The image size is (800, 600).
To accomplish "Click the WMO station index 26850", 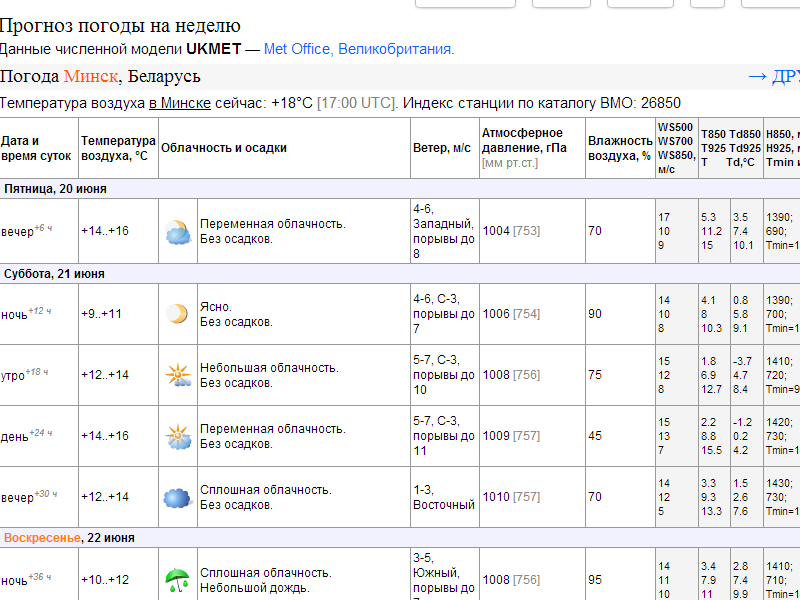I will click(661, 103).
